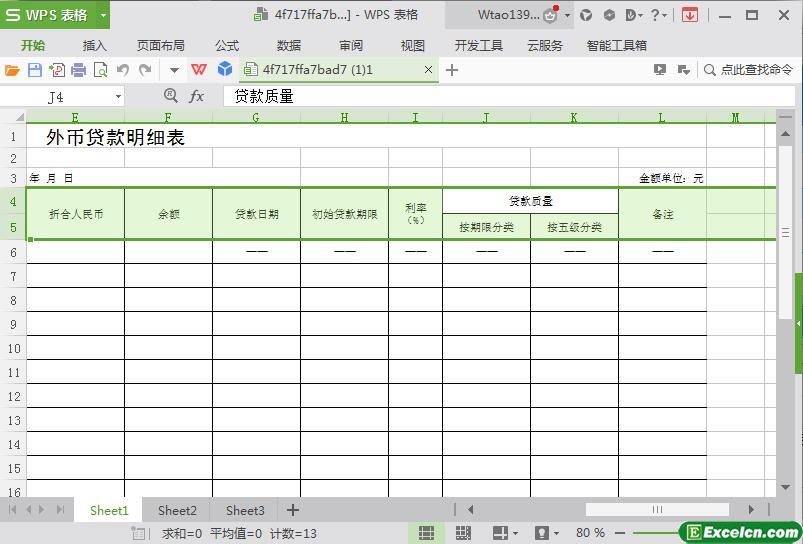Add a new sheet with plus button
The height and width of the screenshot is (544, 803).
tap(292, 510)
